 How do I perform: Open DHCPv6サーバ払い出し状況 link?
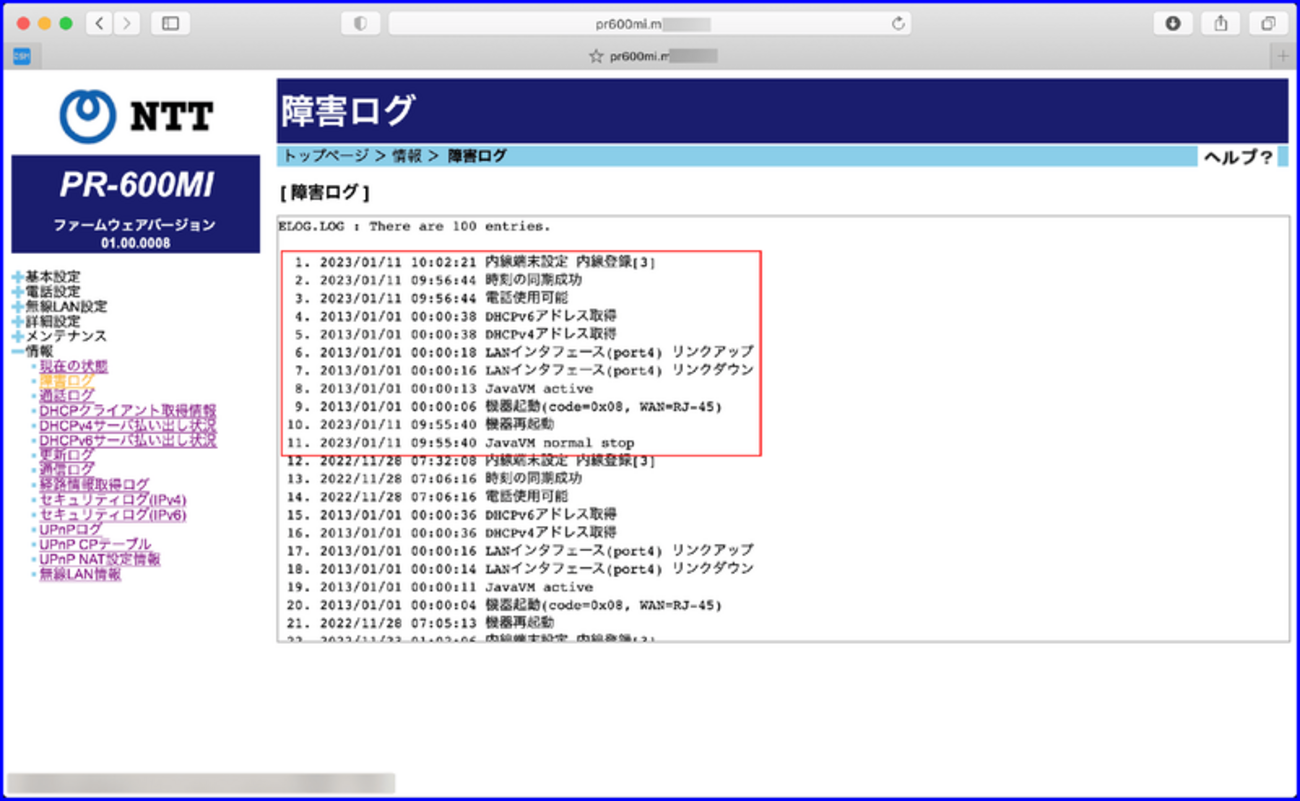128,441
